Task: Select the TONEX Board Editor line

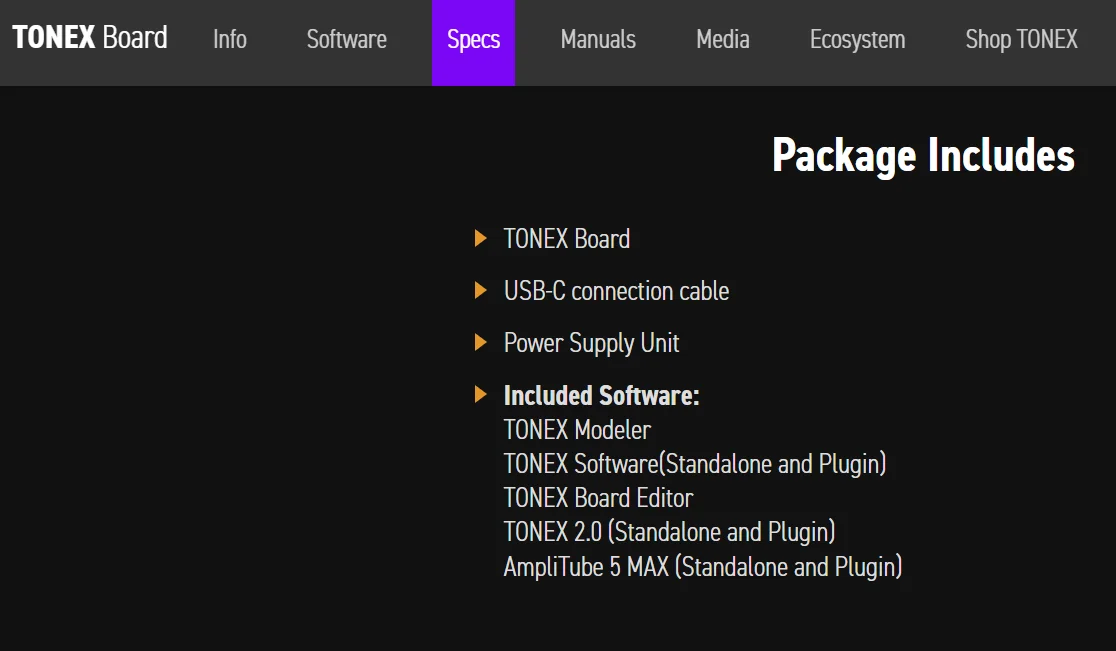Action: [x=599, y=498]
